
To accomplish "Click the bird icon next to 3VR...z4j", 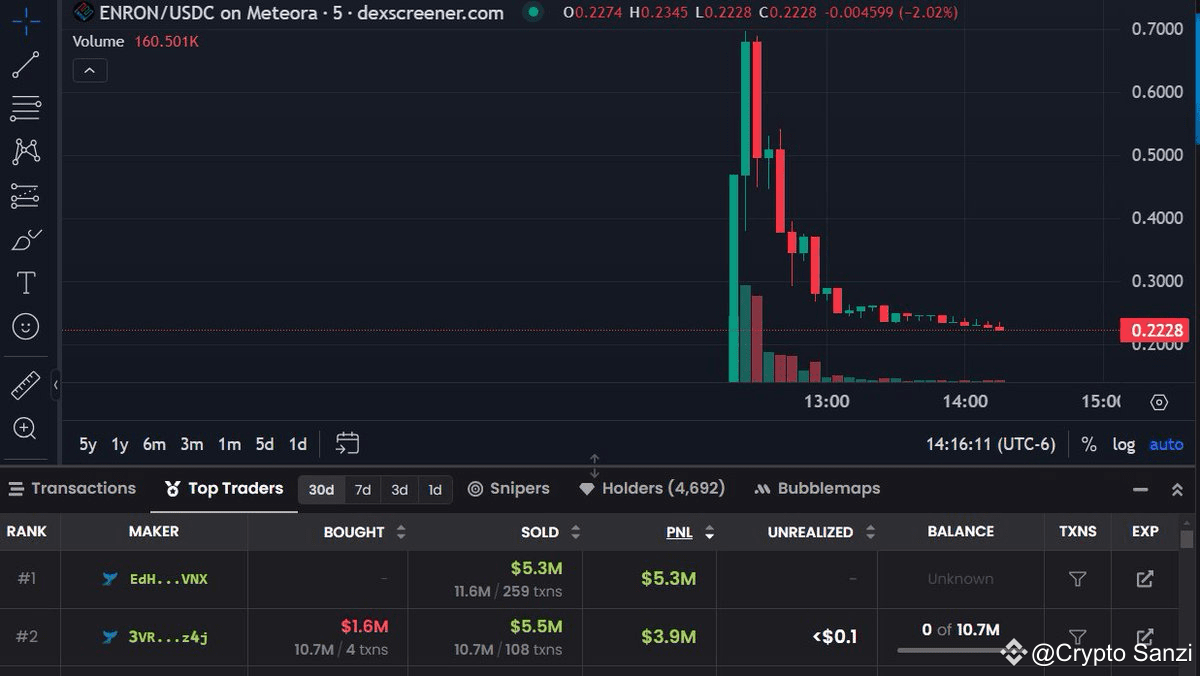I will pyautogui.click(x=110, y=636).
